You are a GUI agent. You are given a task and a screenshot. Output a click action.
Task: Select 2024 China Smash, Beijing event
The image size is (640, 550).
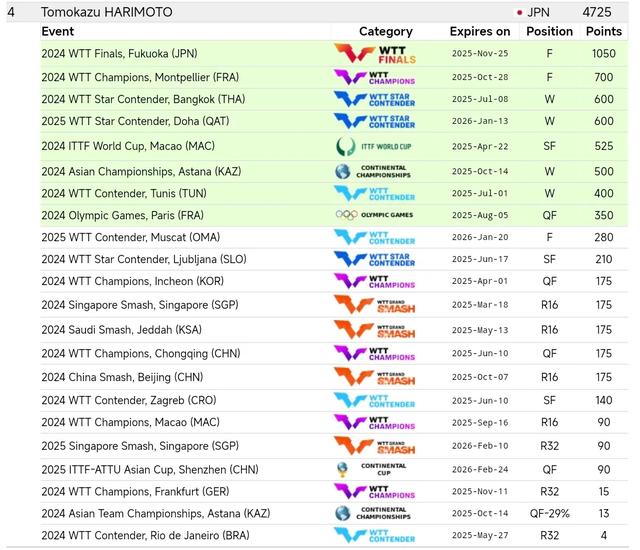tap(122, 377)
